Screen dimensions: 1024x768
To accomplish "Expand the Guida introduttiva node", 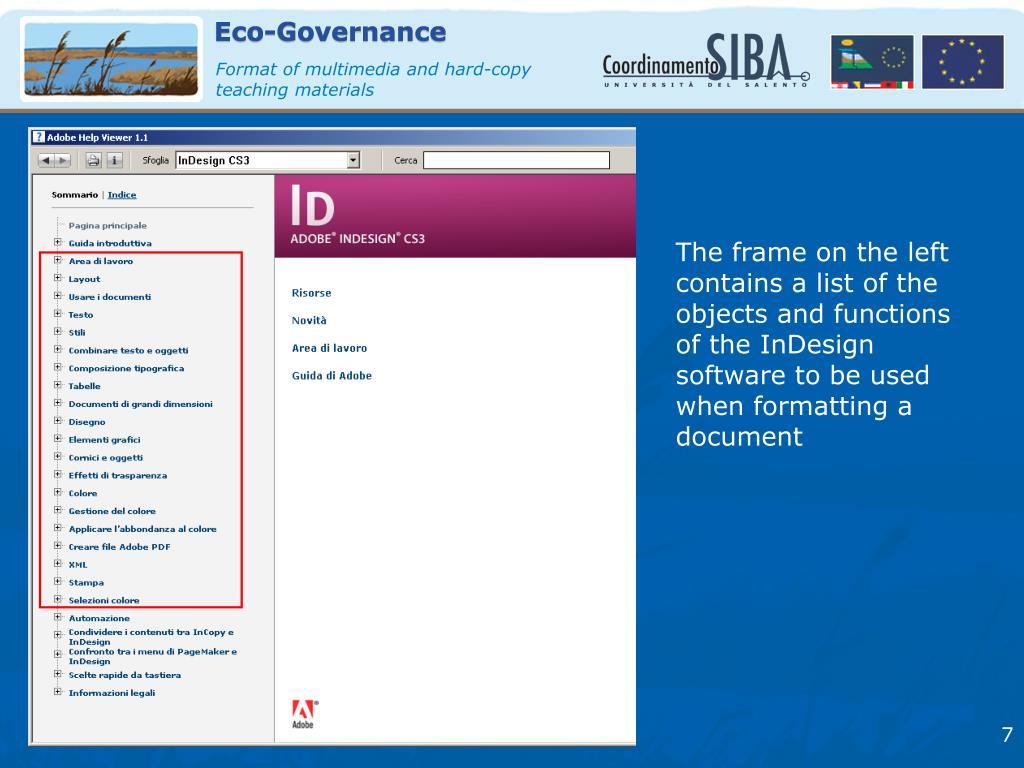I will click(x=57, y=242).
